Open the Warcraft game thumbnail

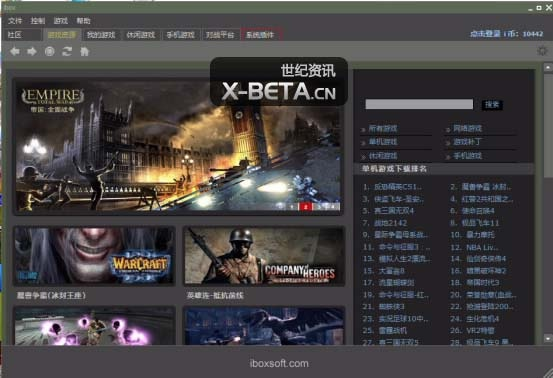click(x=94, y=256)
